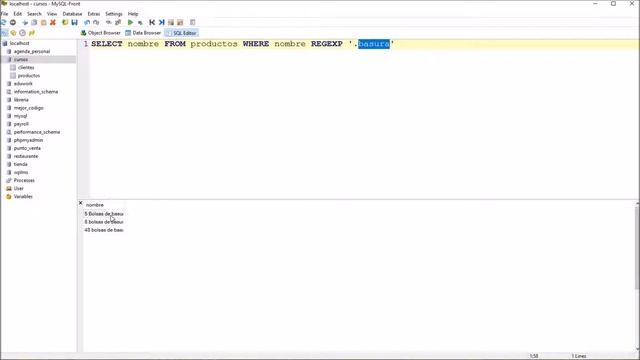Select the information_schema database
This screenshot has height=360, width=640.
(x=36, y=92)
